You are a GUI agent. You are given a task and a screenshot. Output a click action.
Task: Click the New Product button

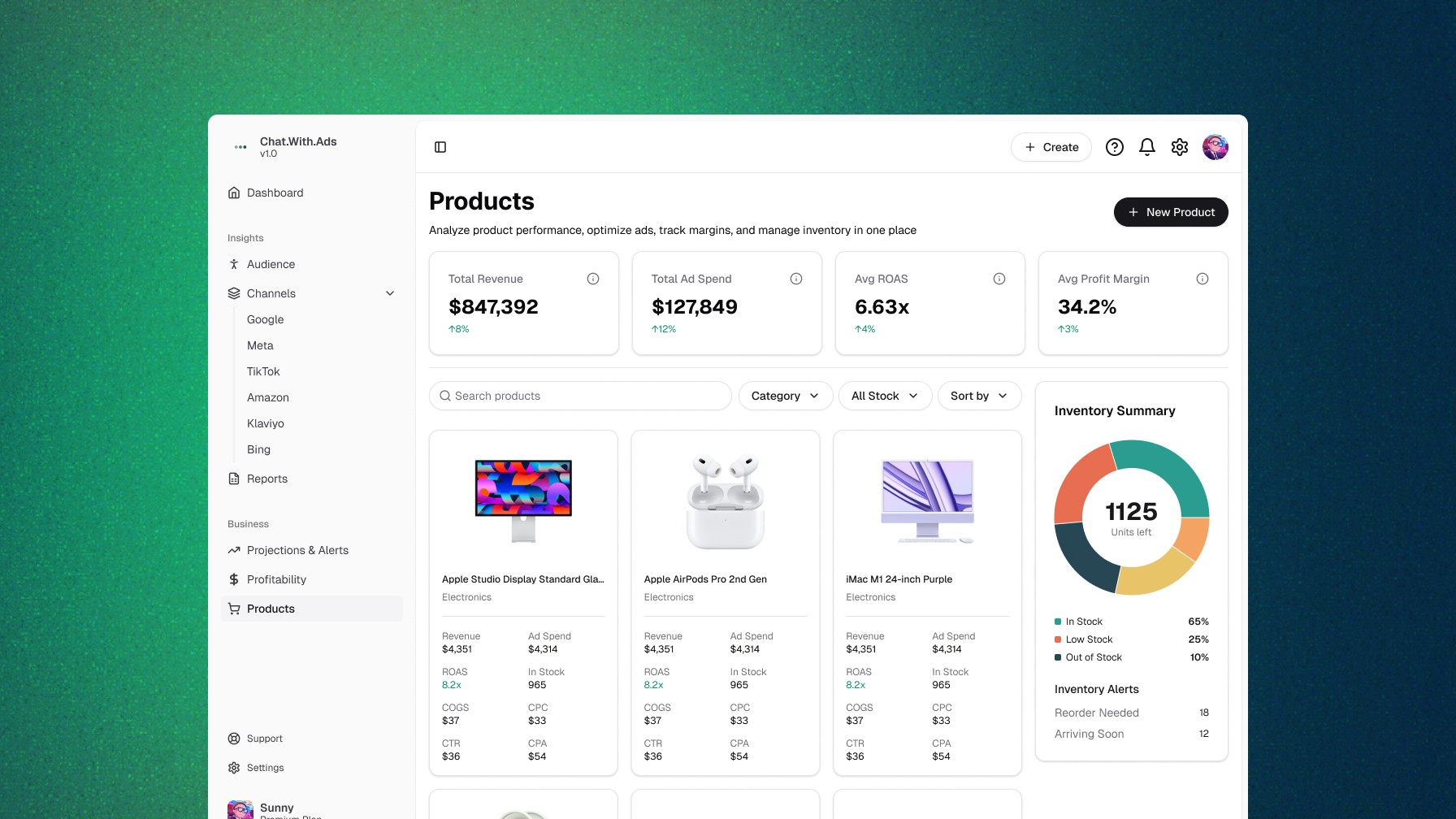[1171, 212]
